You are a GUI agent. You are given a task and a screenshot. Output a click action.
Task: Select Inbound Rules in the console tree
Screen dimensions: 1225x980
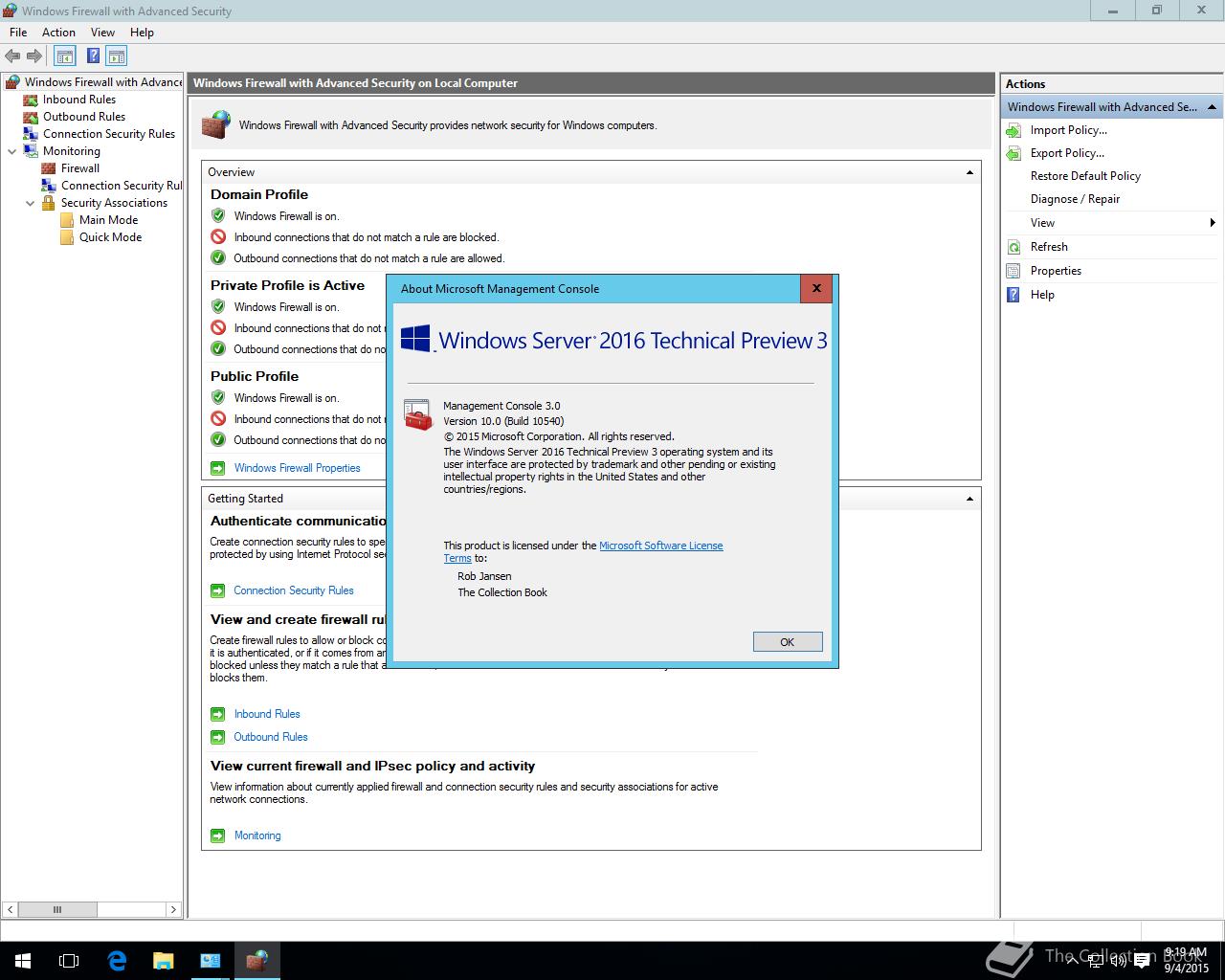(79, 100)
